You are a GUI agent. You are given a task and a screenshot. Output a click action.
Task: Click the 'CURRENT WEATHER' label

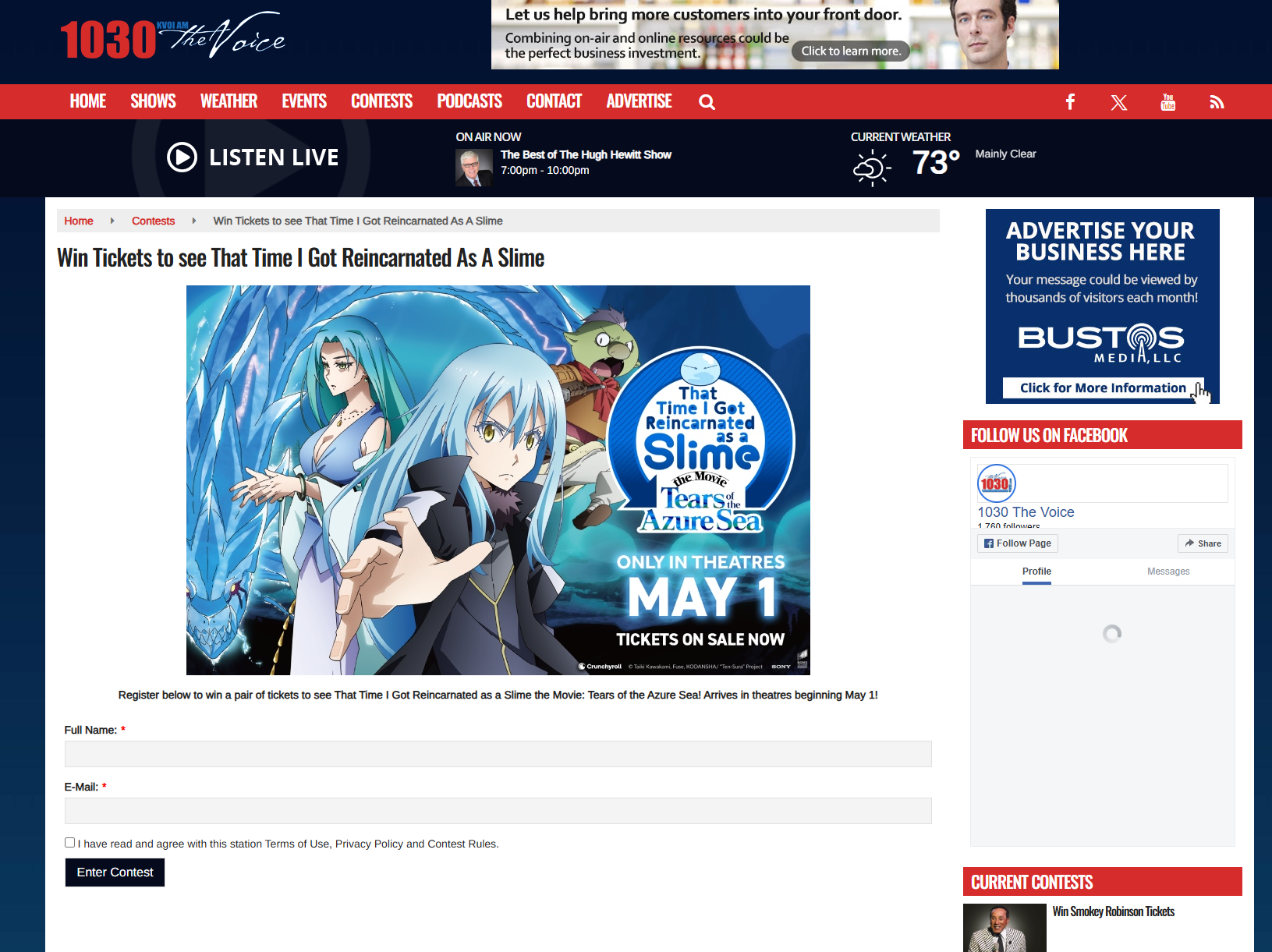tap(901, 137)
